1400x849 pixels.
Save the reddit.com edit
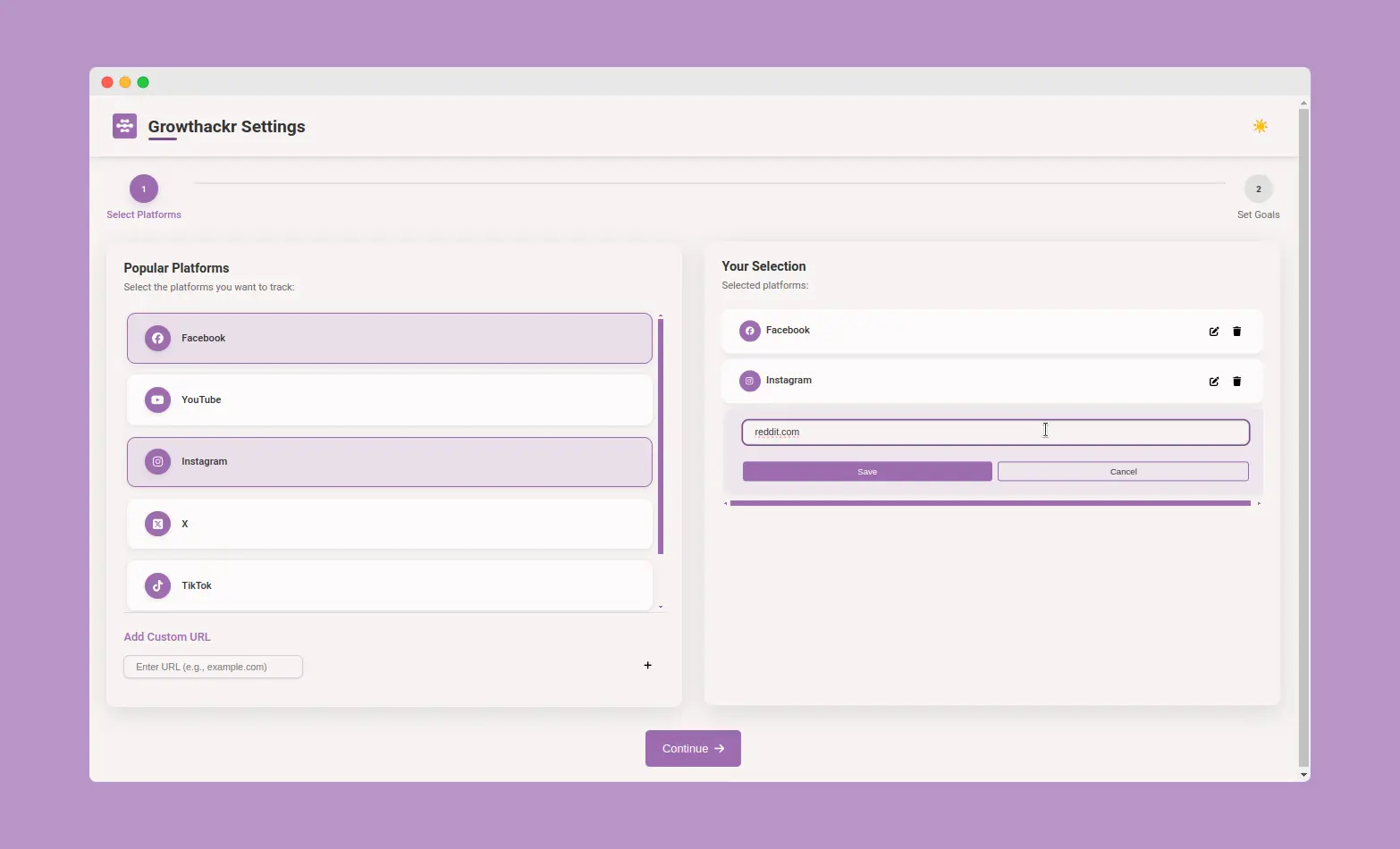click(865, 471)
